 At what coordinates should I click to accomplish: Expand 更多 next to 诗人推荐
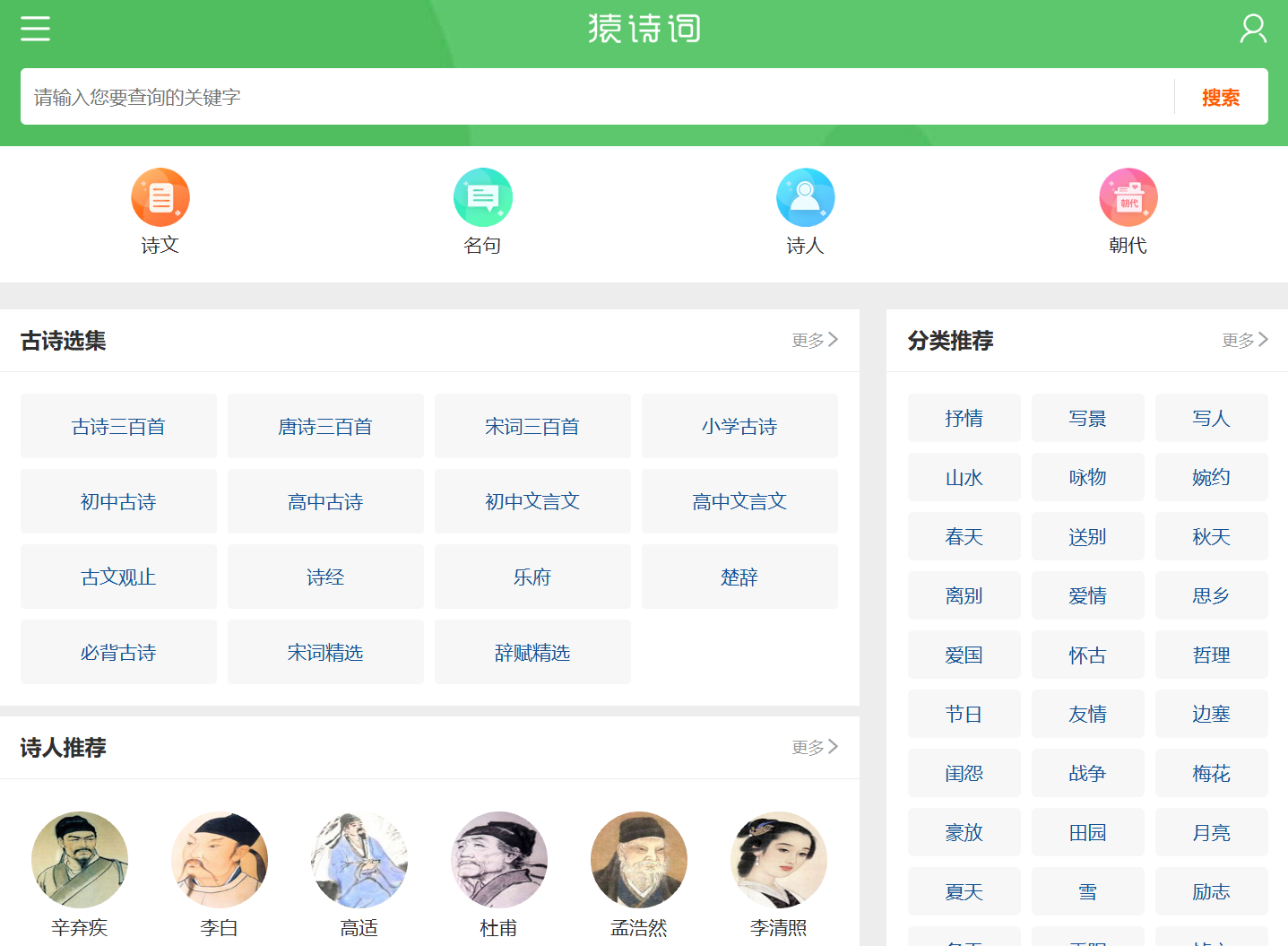coord(812,747)
